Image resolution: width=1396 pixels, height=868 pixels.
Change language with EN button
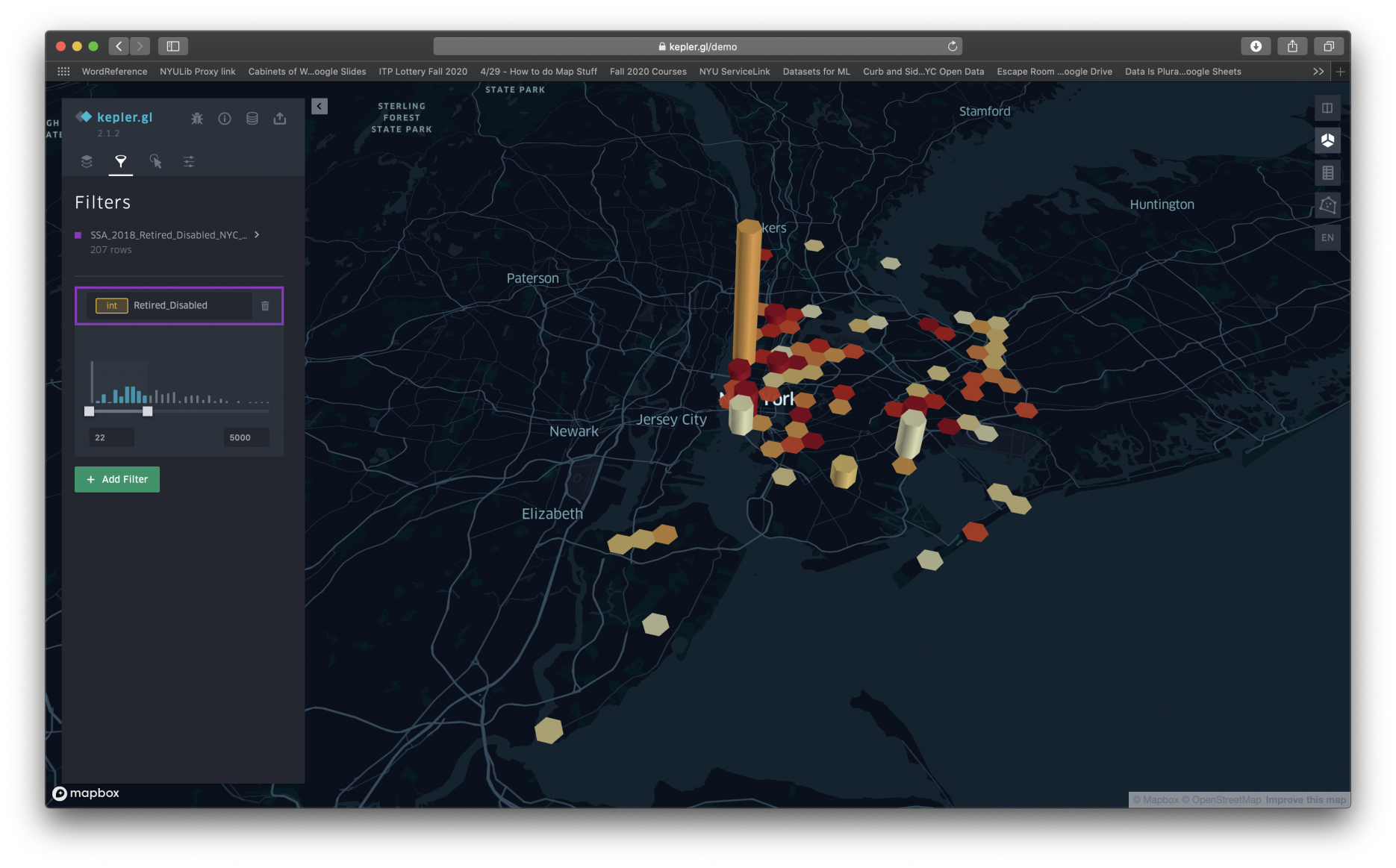[x=1327, y=238]
